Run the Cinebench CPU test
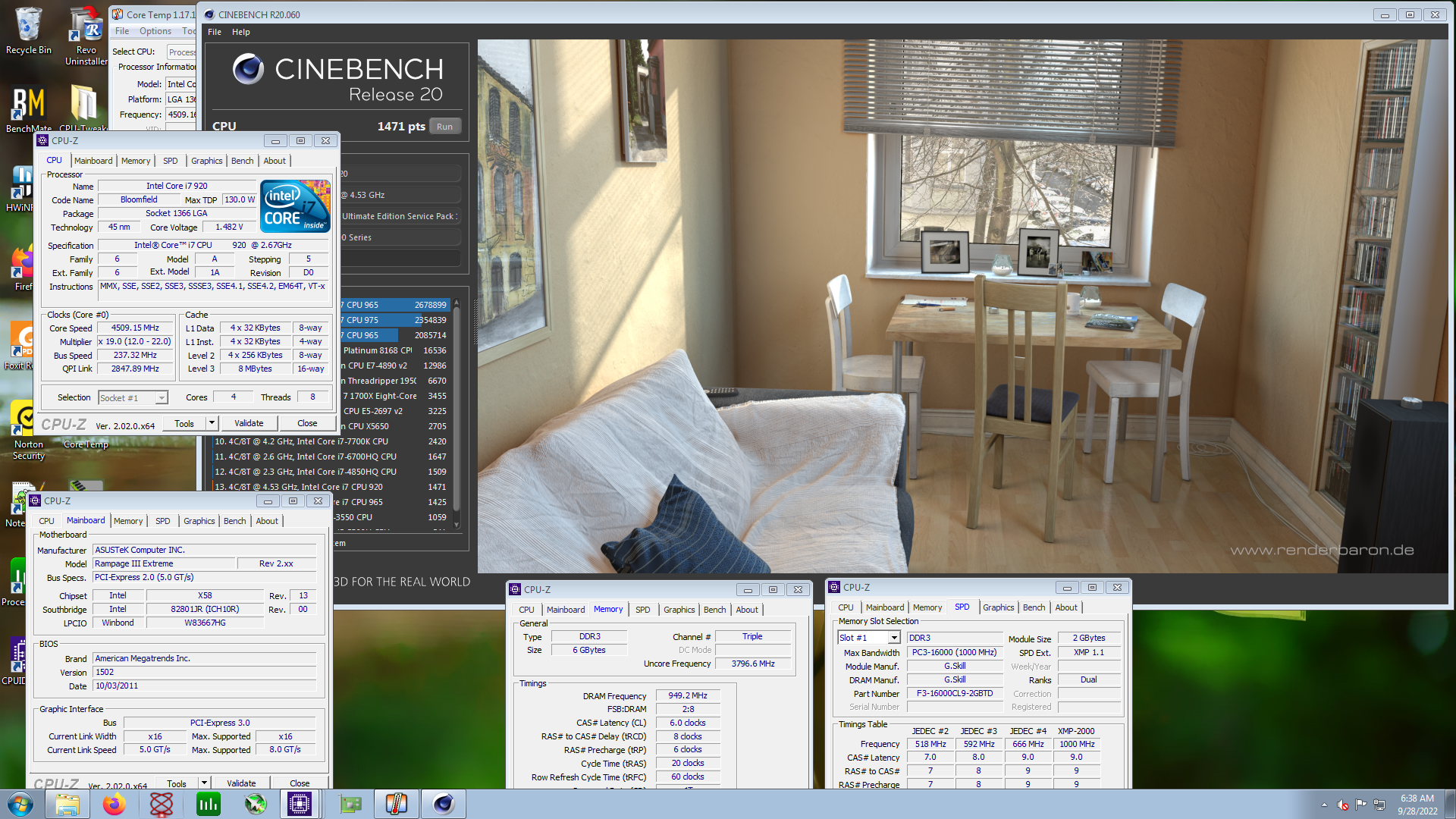The image size is (1456, 819). pyautogui.click(x=445, y=127)
